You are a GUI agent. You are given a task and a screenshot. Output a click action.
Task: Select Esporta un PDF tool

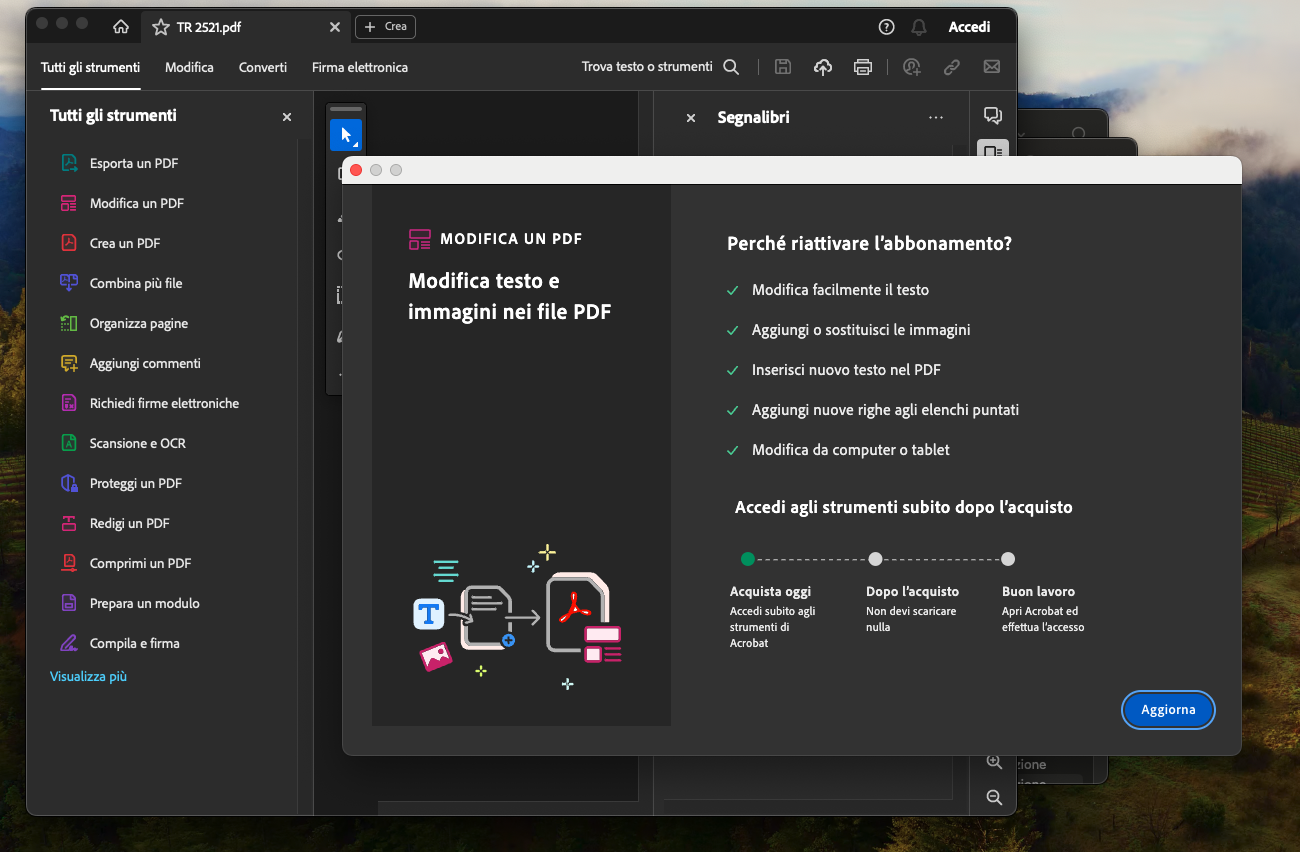coord(134,163)
